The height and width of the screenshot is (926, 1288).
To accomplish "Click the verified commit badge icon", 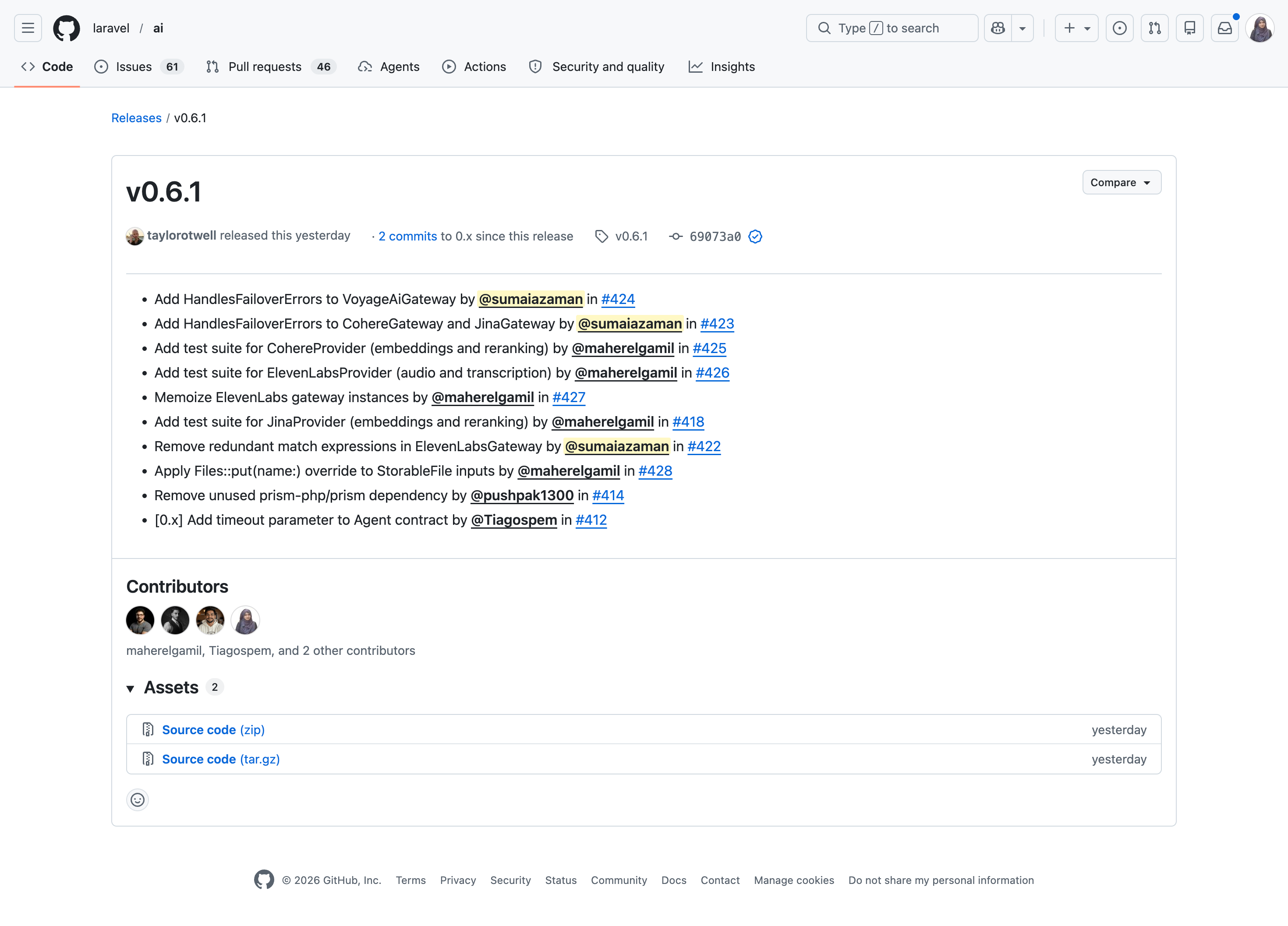I will [x=755, y=236].
